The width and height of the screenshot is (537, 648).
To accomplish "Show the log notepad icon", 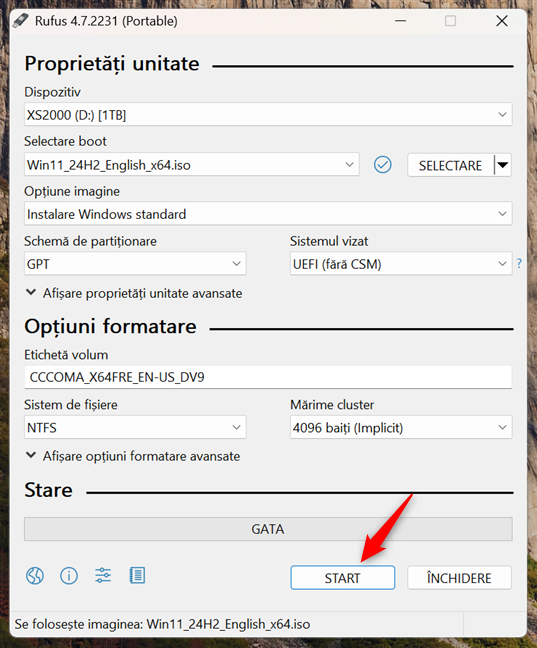I will (137, 575).
